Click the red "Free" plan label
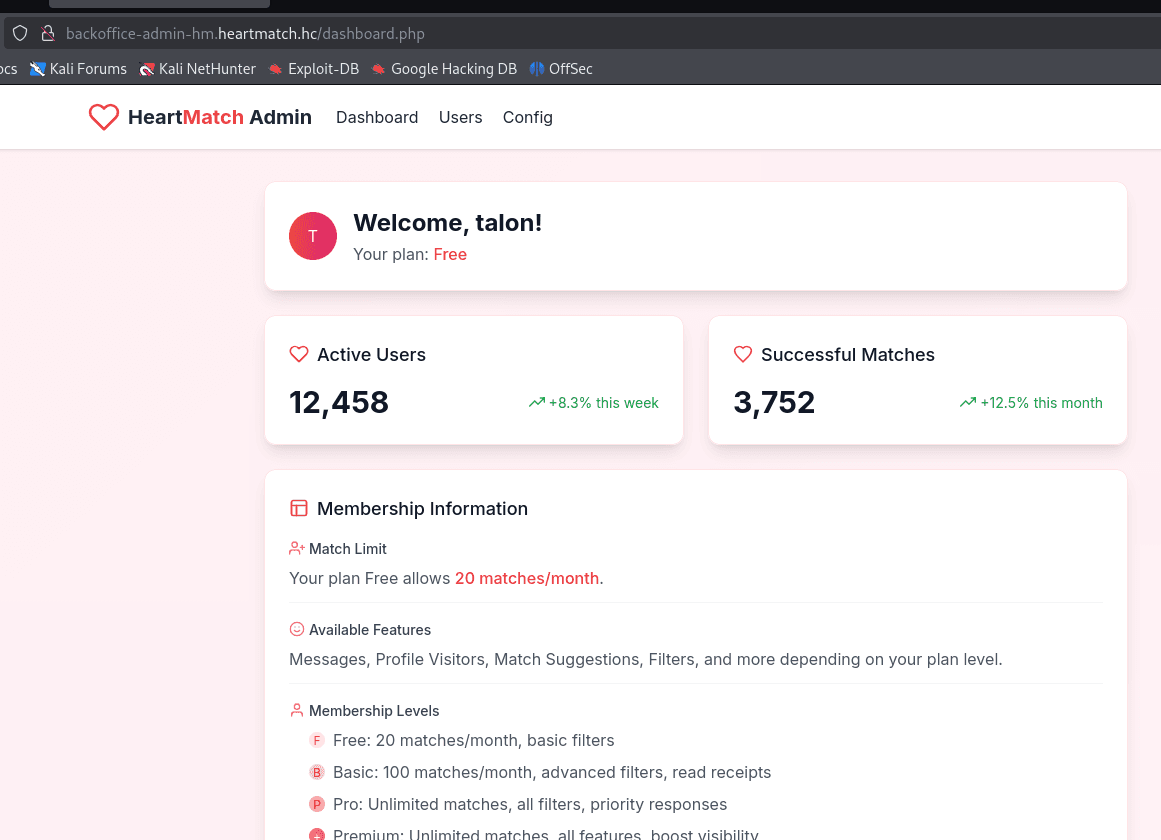This screenshot has height=840, width=1161. coord(450,254)
